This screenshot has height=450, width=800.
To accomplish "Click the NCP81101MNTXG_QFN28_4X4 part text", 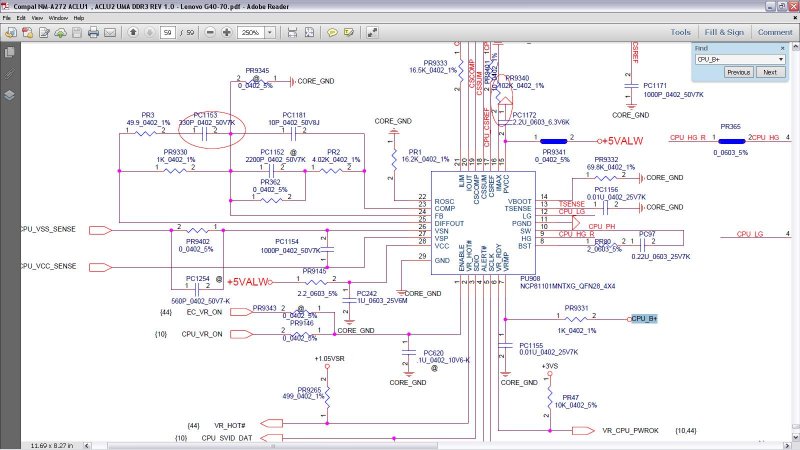I will pyautogui.click(x=567, y=286).
